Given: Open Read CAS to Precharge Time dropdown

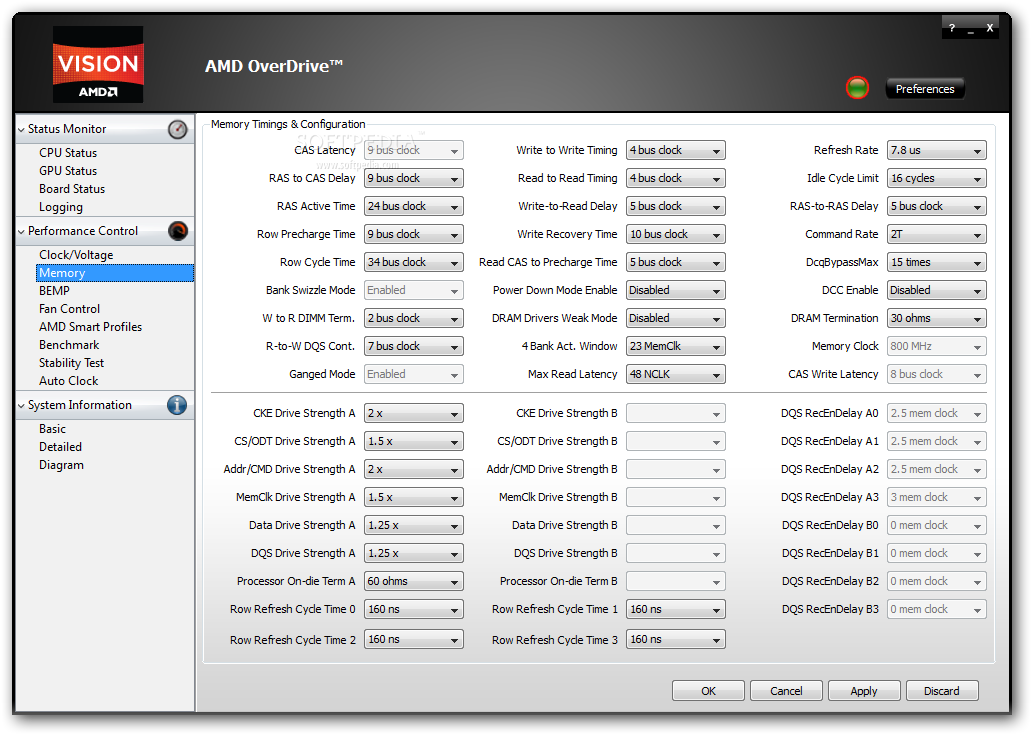Looking at the screenshot, I should coord(675,263).
